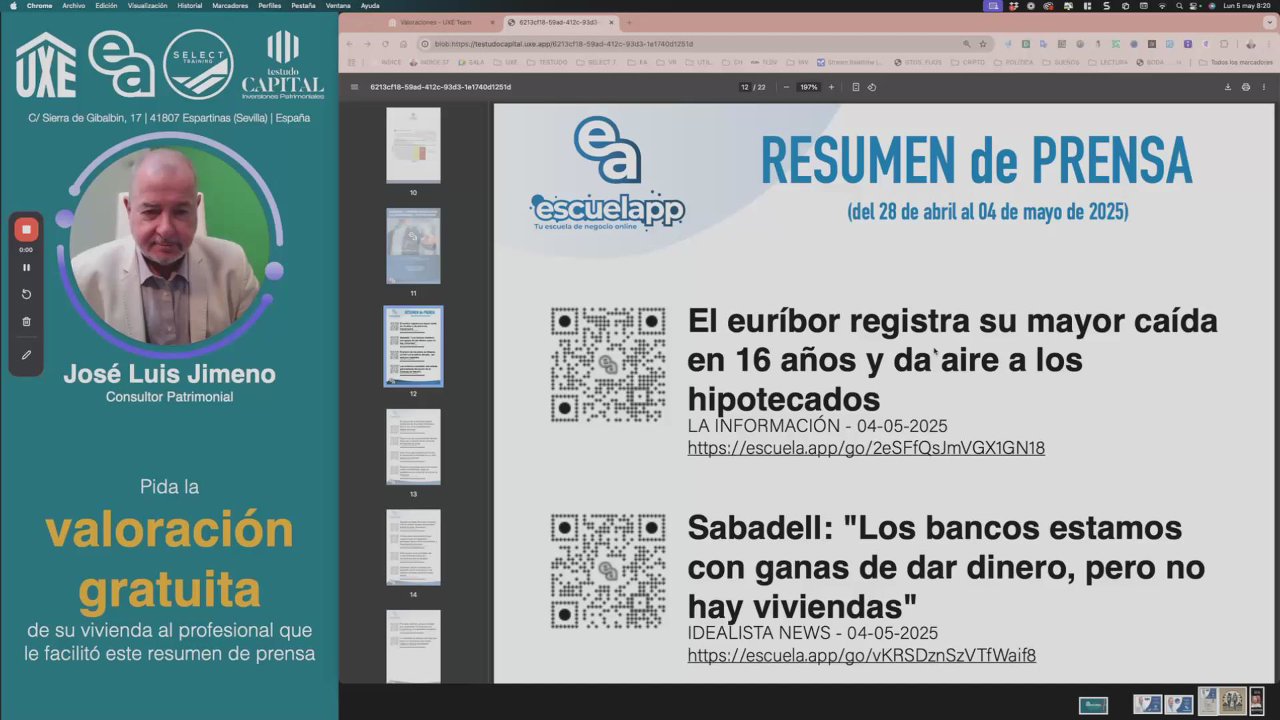Open the BODA bookmark
Screen dimensions: 1280x720
click(1151, 62)
